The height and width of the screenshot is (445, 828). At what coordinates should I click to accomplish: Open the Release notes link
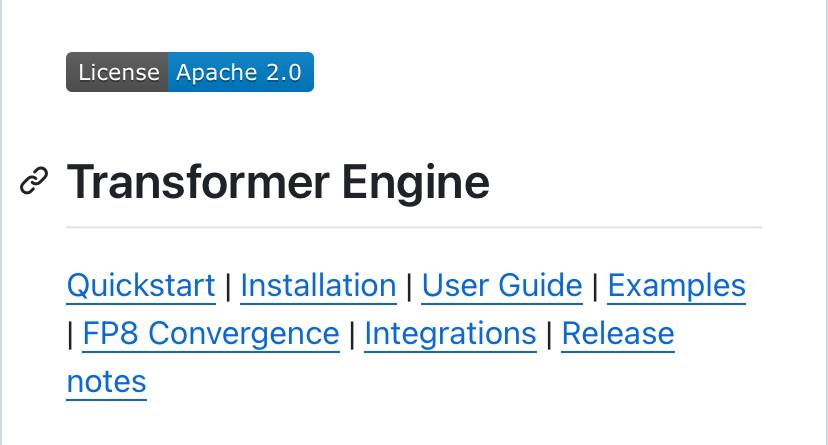[x=618, y=334]
